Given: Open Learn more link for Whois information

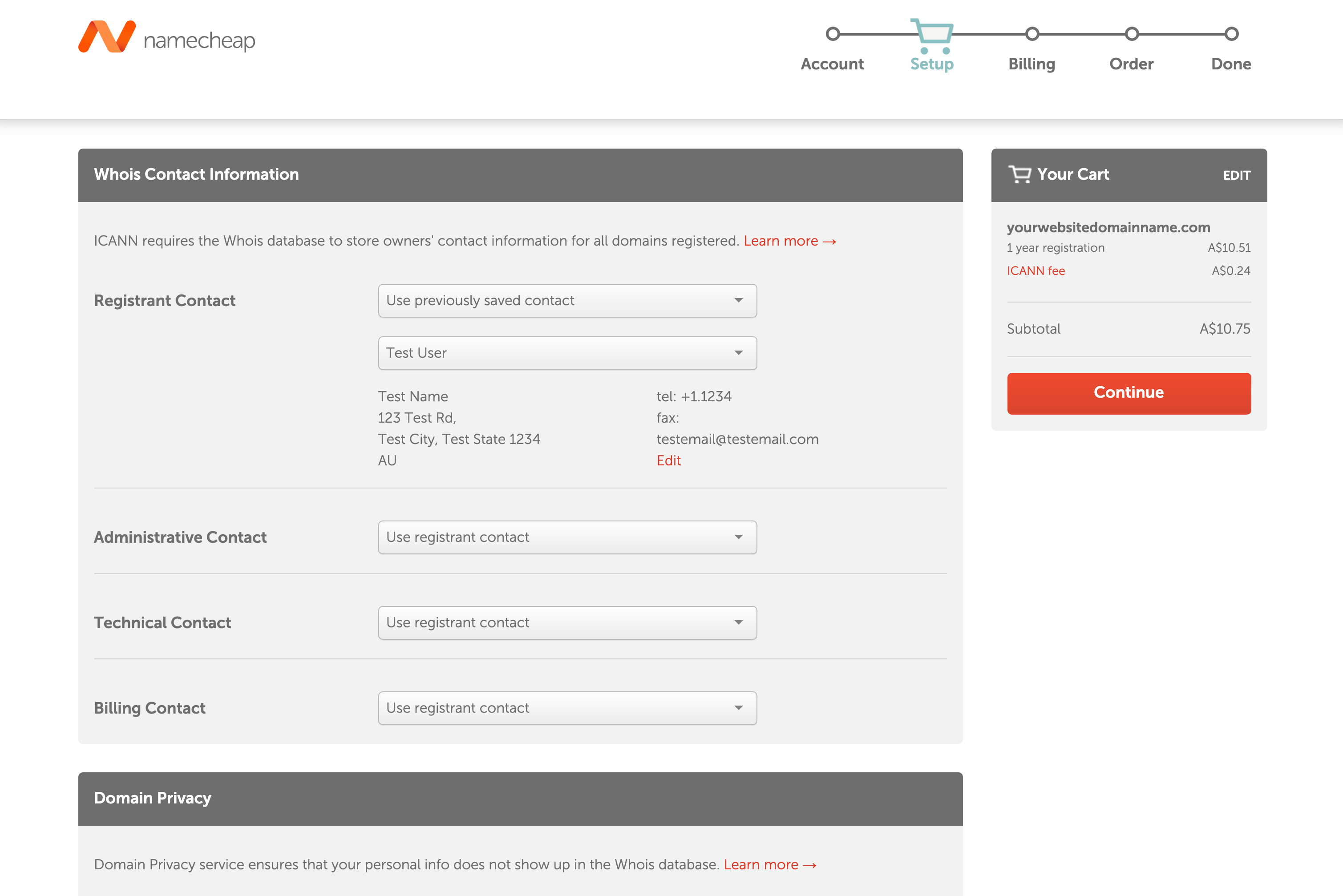Looking at the screenshot, I should [x=790, y=241].
